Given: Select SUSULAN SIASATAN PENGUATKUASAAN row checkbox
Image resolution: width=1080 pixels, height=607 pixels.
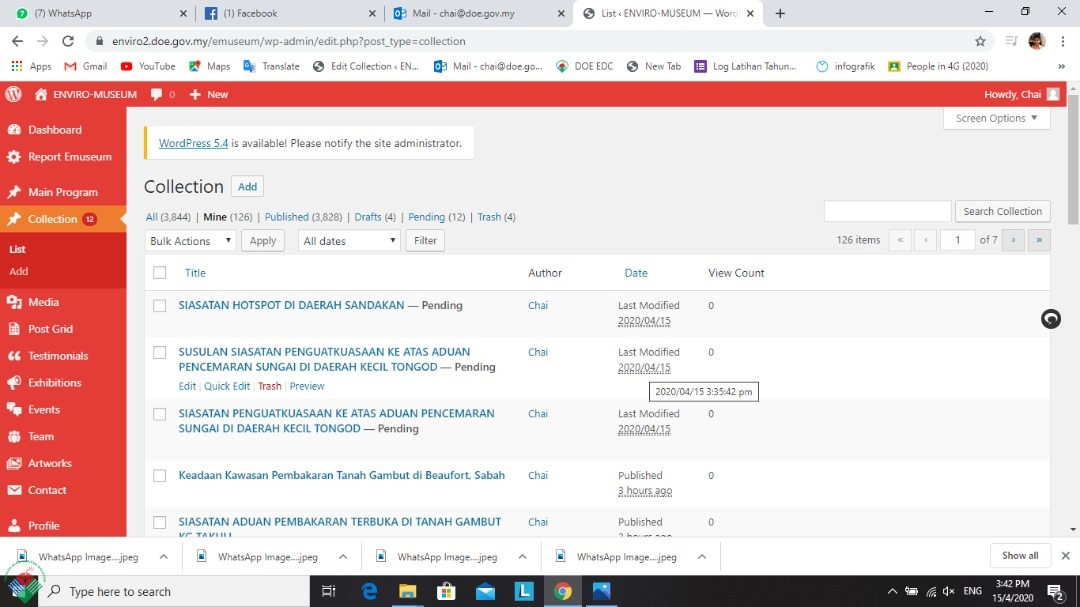Looking at the screenshot, I should (160, 353).
